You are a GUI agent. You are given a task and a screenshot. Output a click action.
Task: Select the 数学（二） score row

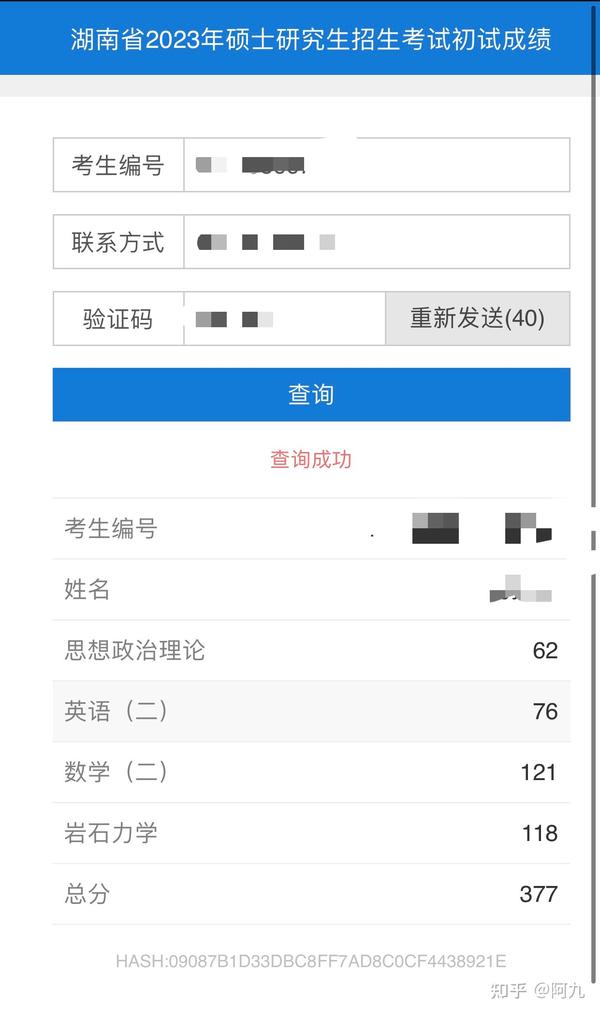[311, 772]
